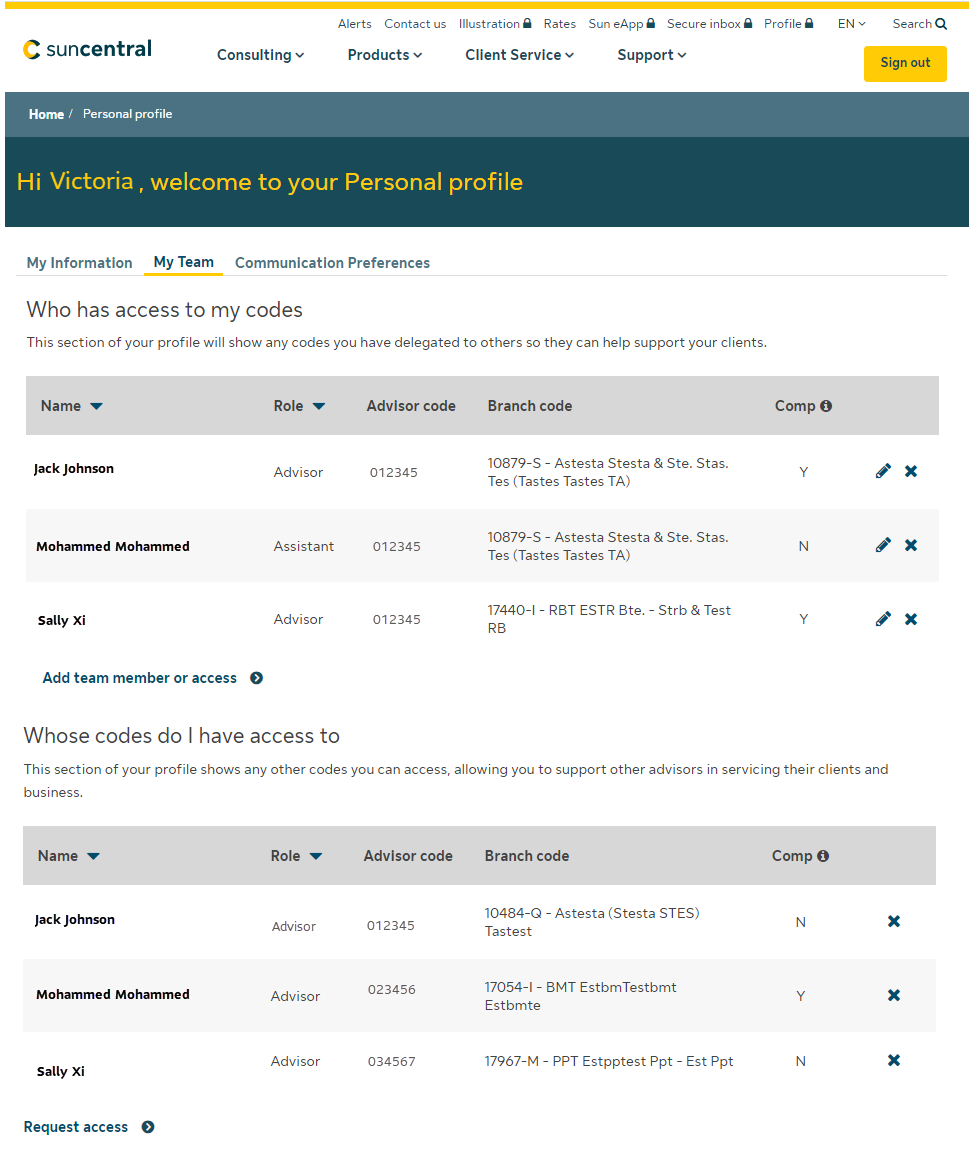Switch to My Information tab
The width and height of the screenshot is (969, 1171).
(x=79, y=263)
